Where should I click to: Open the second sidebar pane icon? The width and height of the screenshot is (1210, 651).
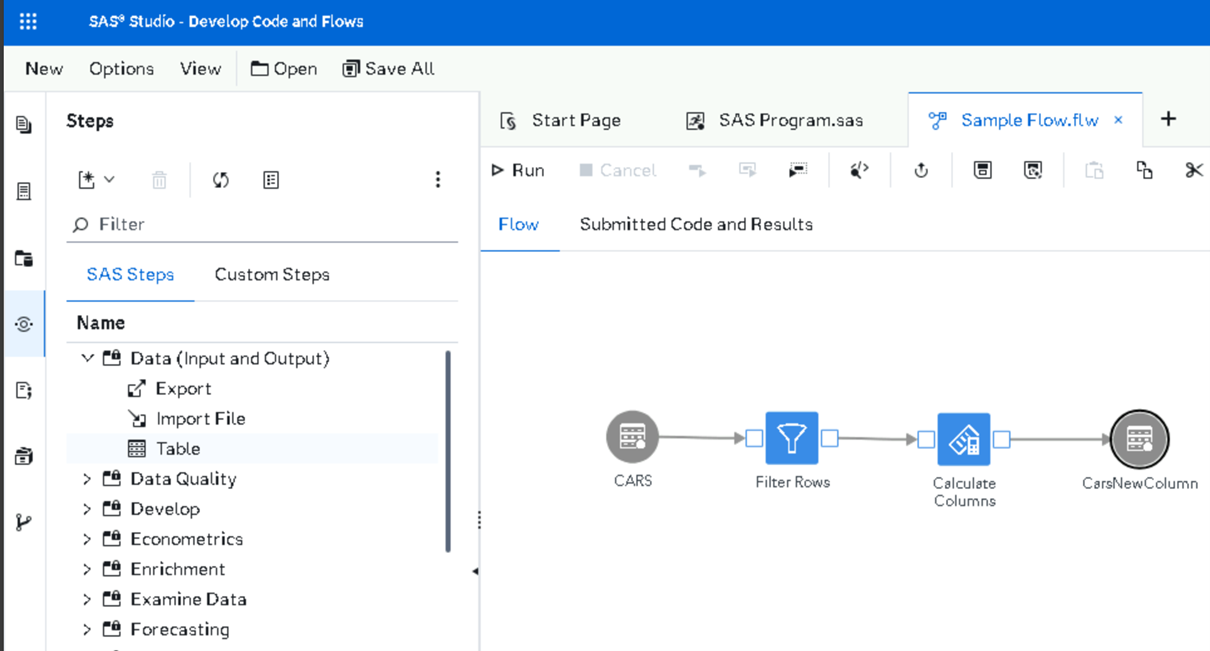point(24,191)
